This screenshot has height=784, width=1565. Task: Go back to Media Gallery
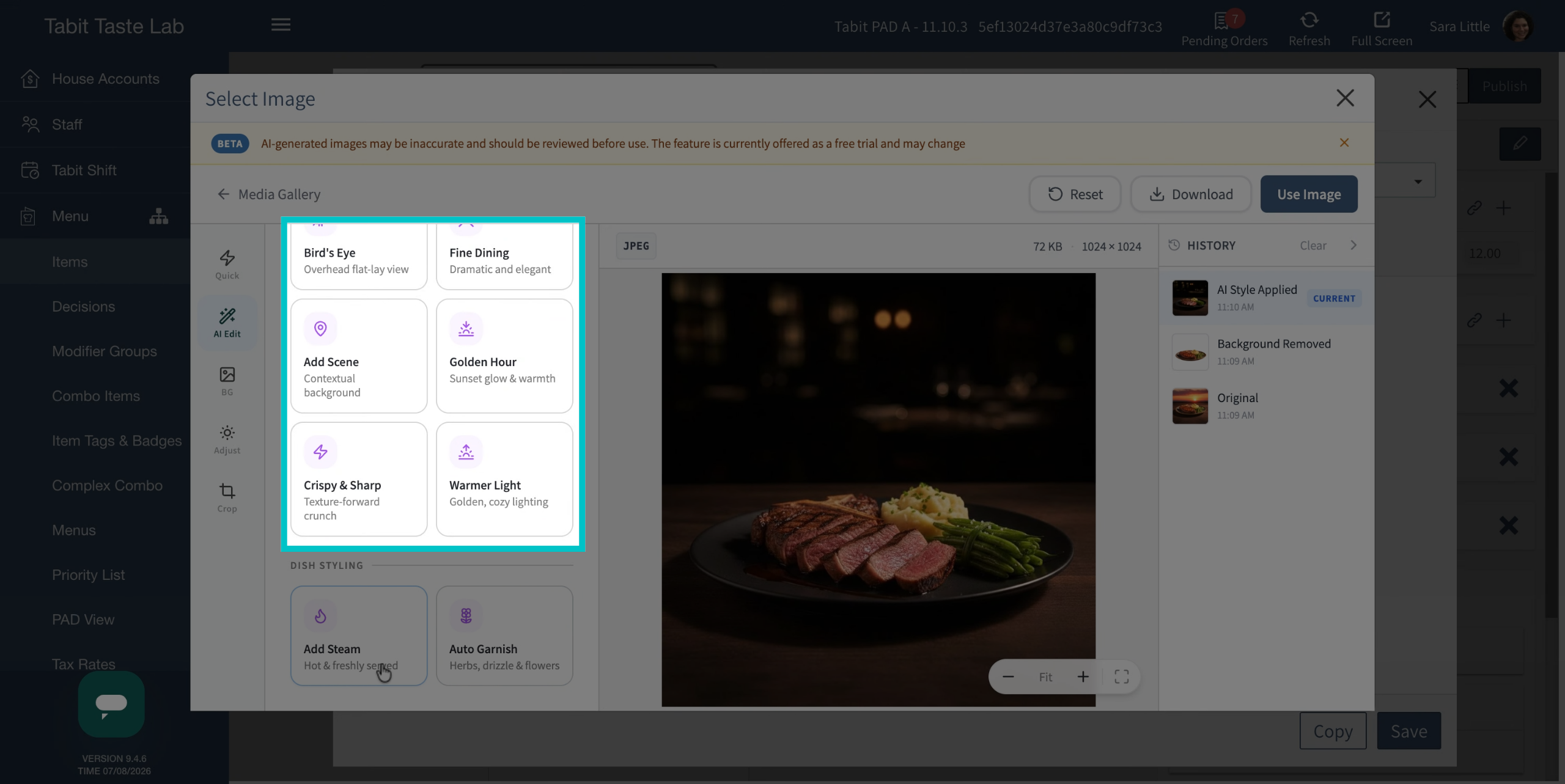tap(268, 194)
